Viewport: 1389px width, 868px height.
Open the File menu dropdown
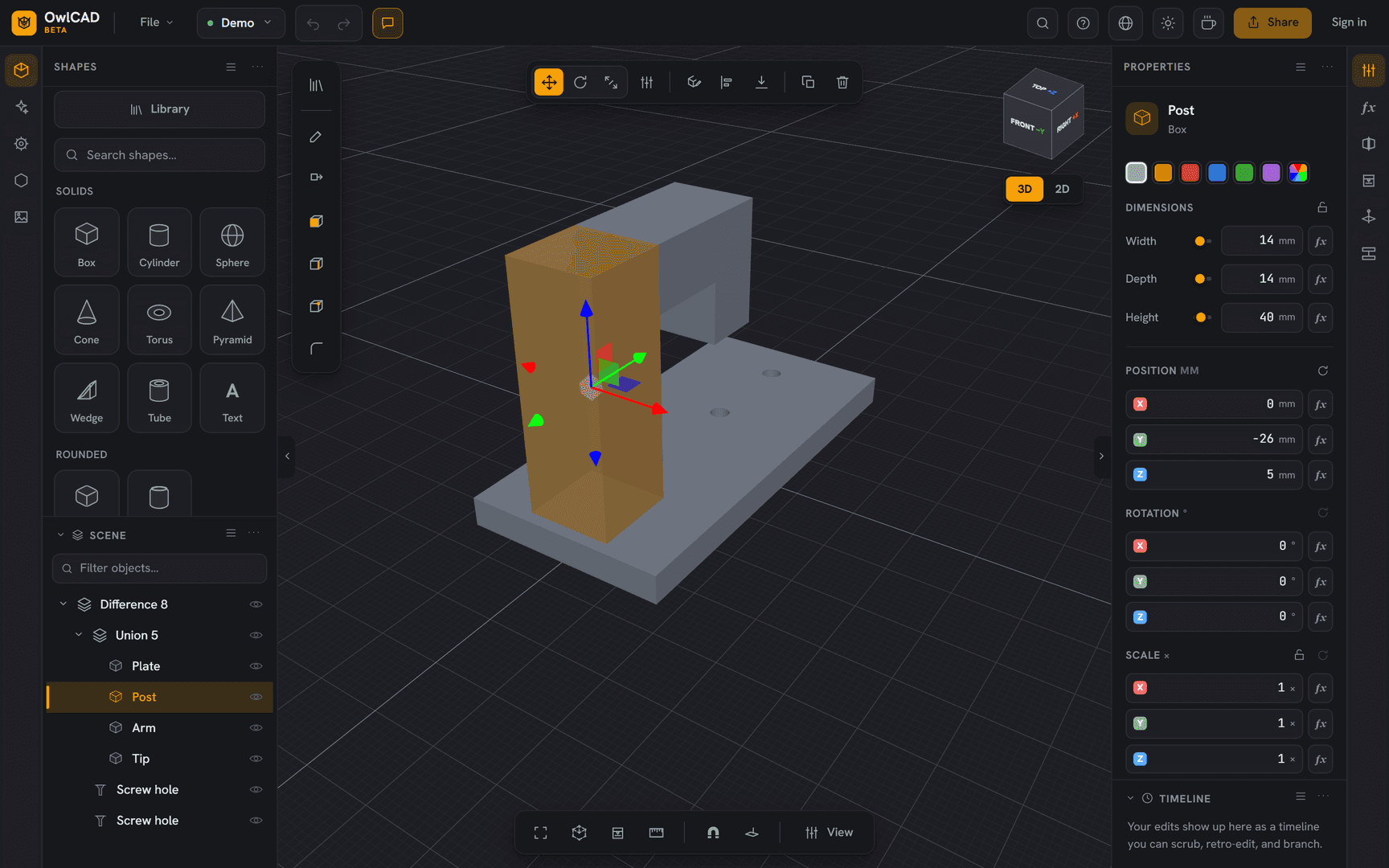tap(156, 23)
